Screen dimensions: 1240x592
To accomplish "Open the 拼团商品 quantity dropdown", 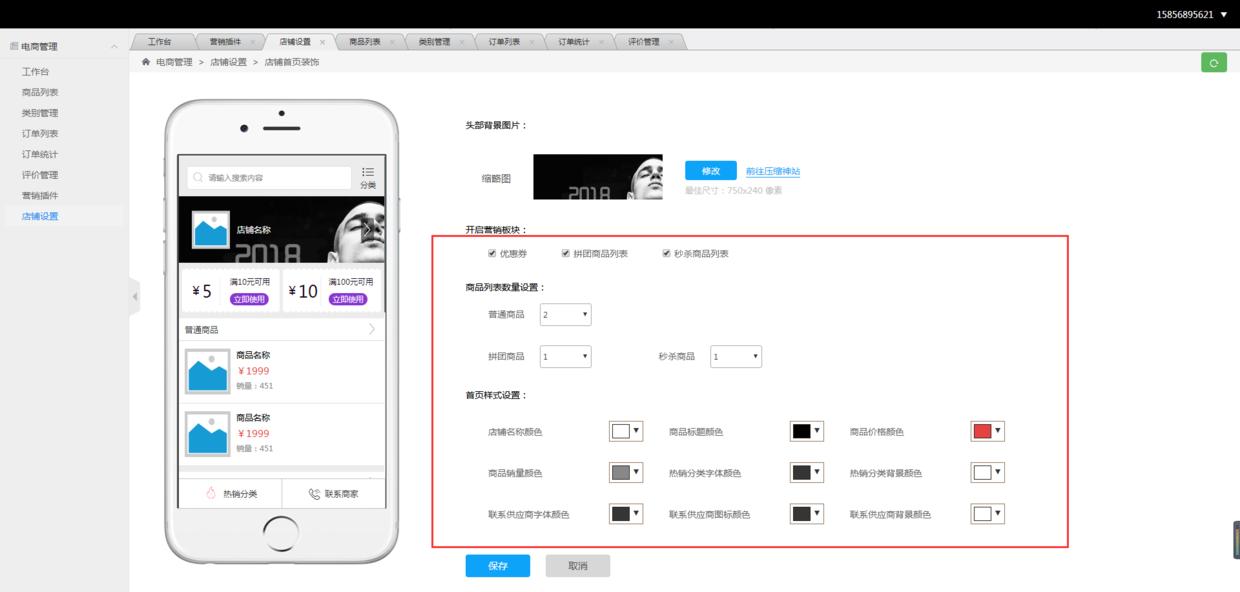I will pos(565,356).
